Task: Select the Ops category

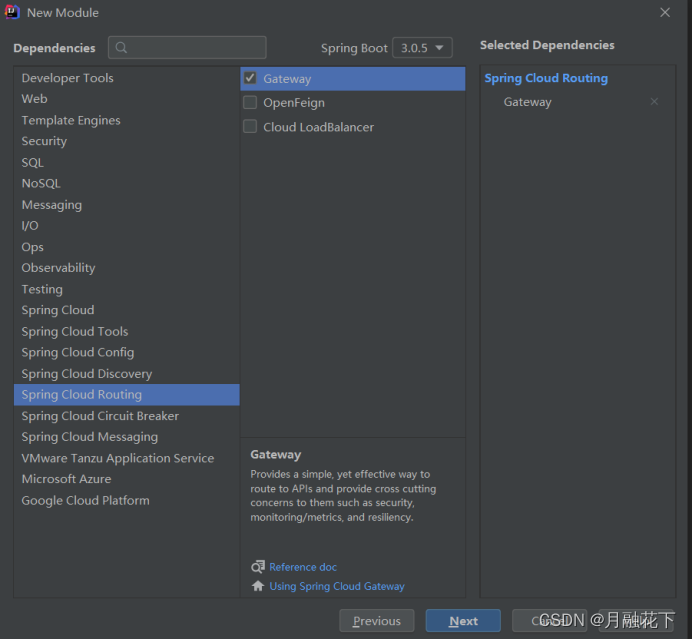Action: point(127,247)
